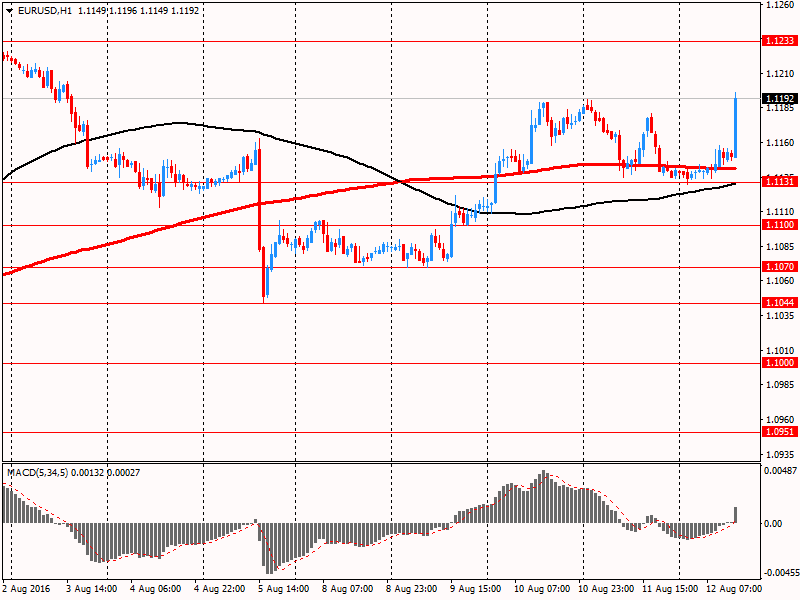Screen dimensions: 800x600
Task: Select the 1.1233 resistance level label
Action: (780, 41)
